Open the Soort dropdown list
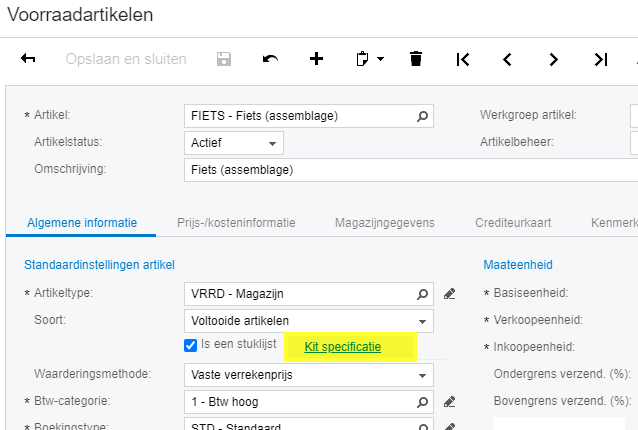Viewport: 638px width, 430px height. tap(424, 321)
